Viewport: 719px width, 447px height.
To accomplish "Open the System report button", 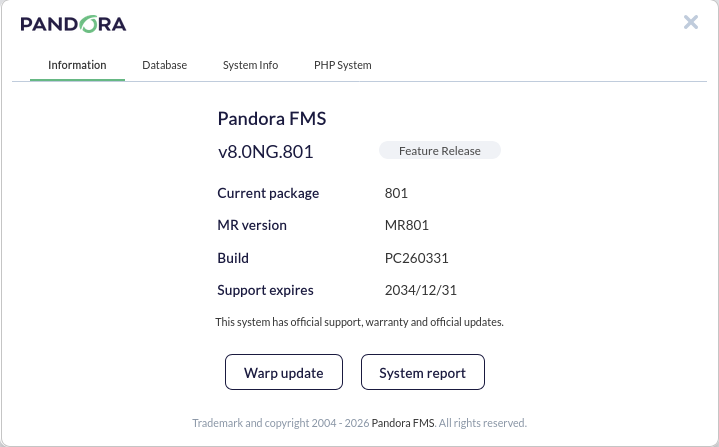I will 423,372.
